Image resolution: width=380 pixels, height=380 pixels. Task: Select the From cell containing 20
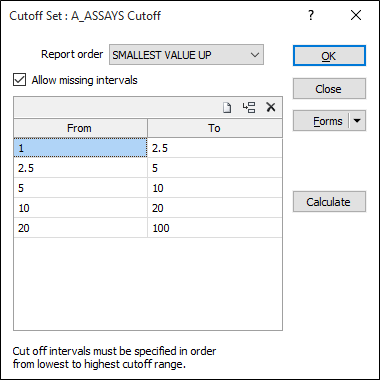(80, 228)
